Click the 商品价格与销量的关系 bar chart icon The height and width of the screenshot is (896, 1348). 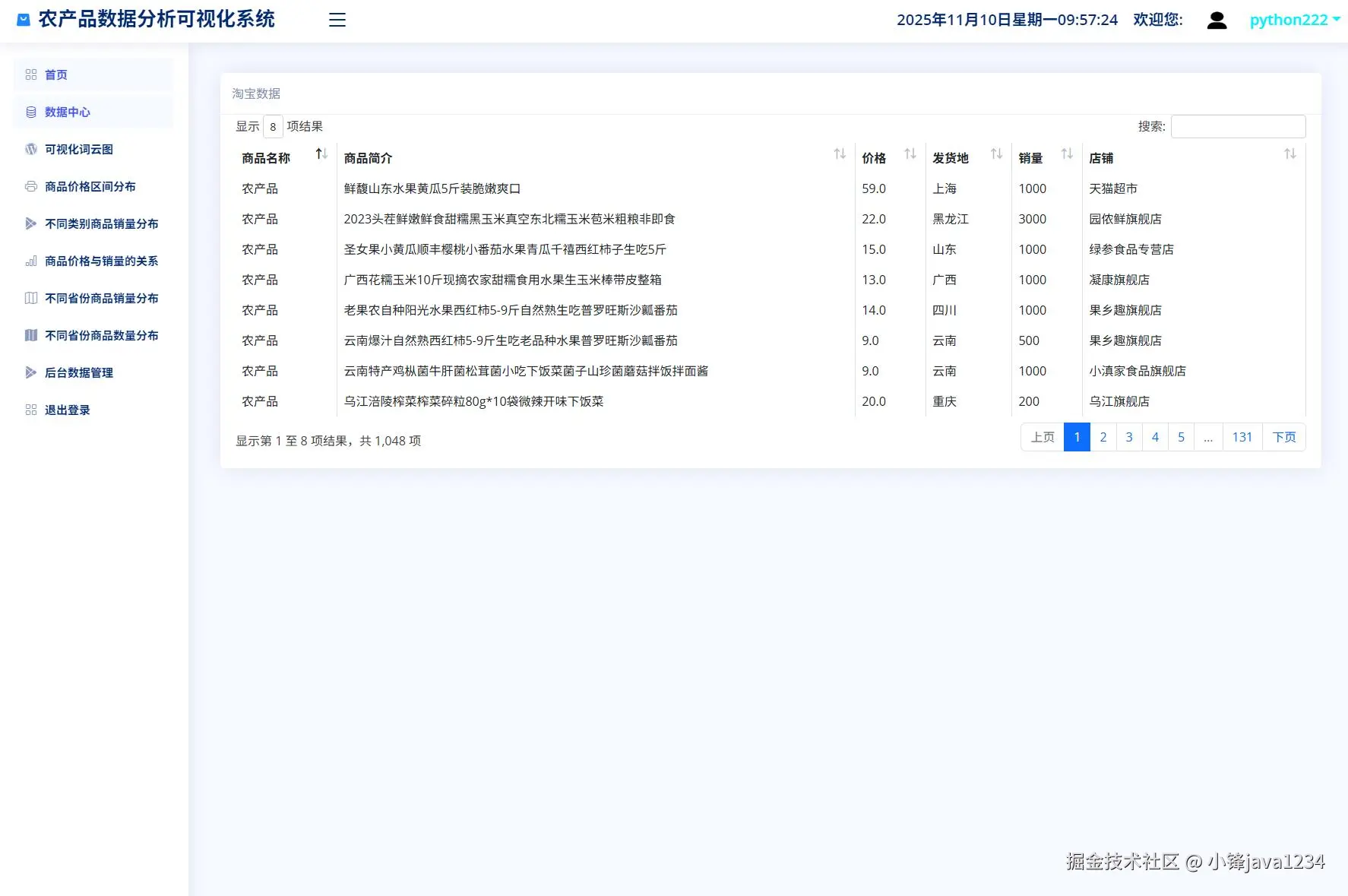coord(31,261)
